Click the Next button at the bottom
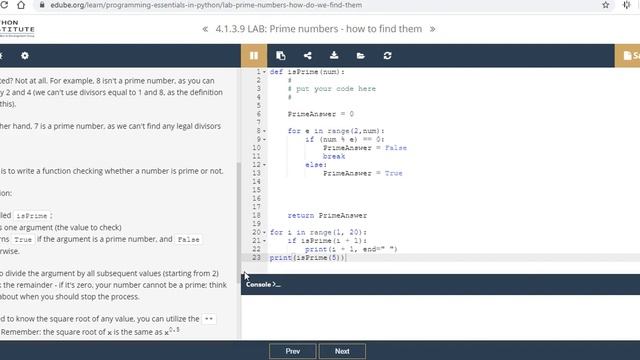640x360 pixels. point(342,351)
